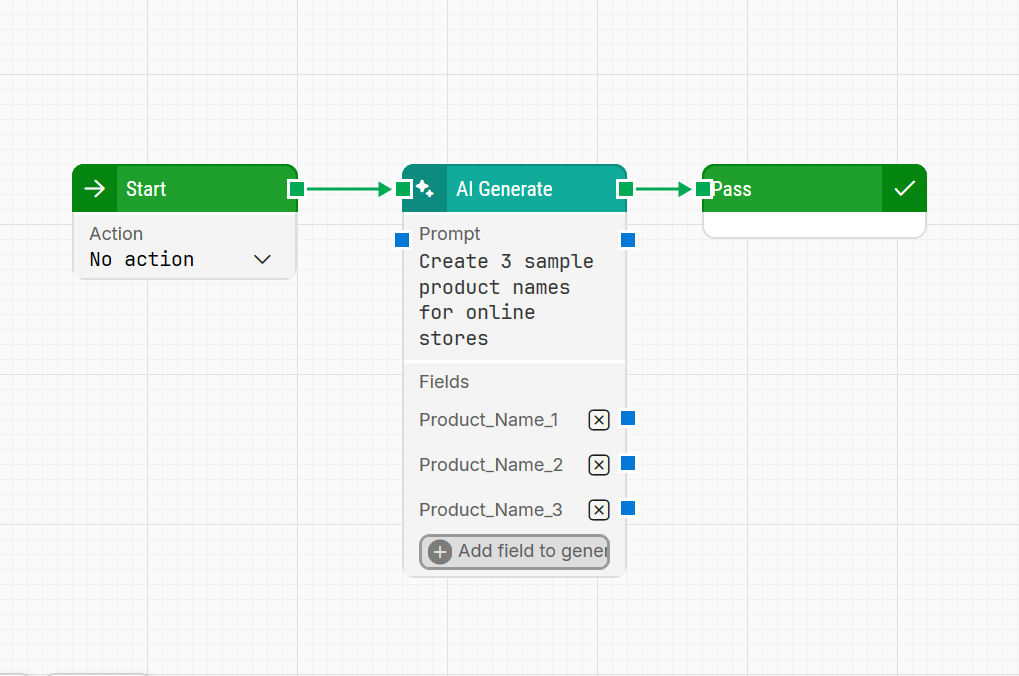Remove the Product_Name_1 field

[599, 420]
